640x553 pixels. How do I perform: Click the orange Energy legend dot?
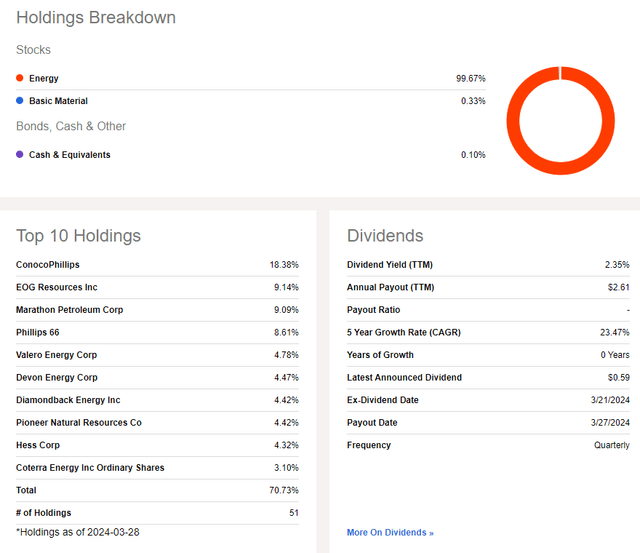(20, 78)
